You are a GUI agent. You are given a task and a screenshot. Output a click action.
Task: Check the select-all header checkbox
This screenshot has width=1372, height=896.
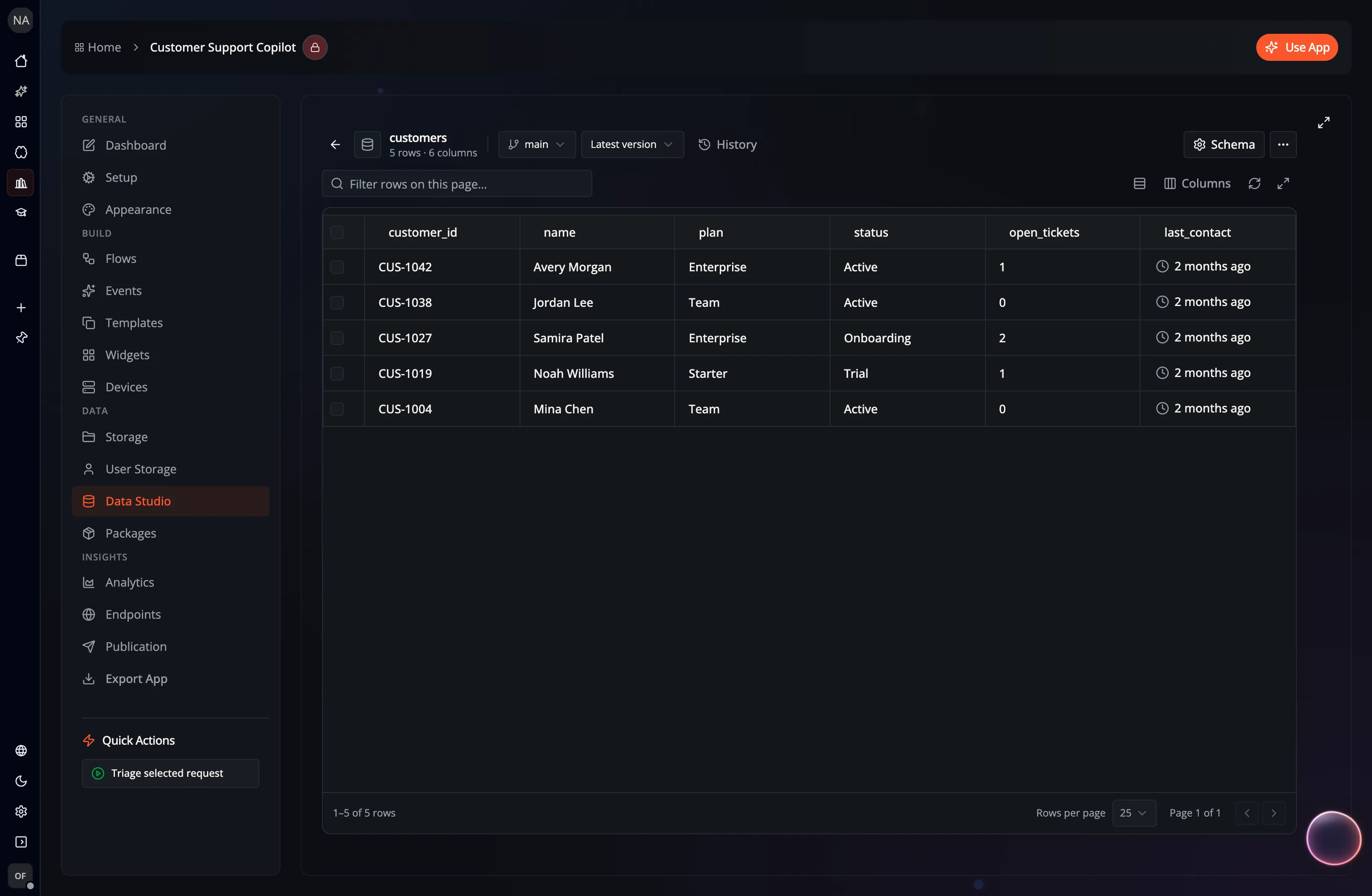337,232
